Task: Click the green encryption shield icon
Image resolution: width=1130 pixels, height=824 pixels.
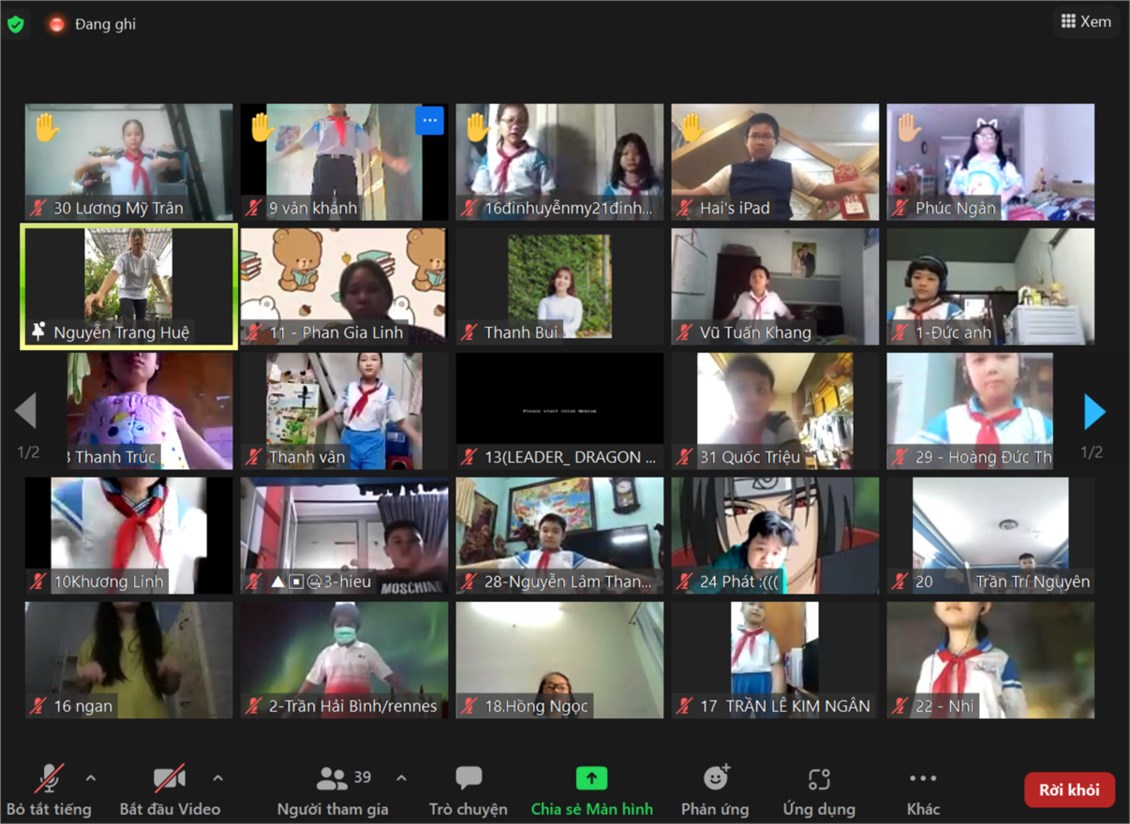Action: [15, 24]
